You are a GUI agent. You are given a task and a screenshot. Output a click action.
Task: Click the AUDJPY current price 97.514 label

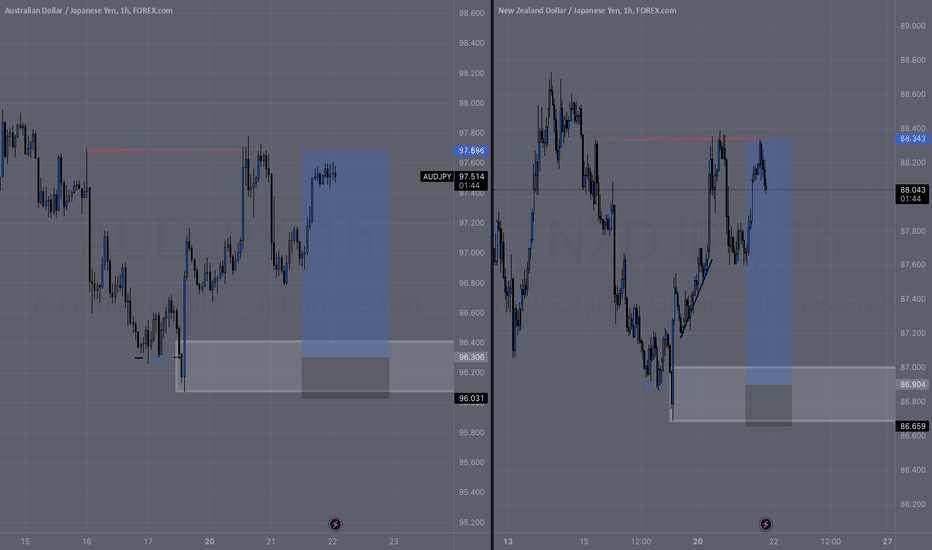(x=472, y=177)
